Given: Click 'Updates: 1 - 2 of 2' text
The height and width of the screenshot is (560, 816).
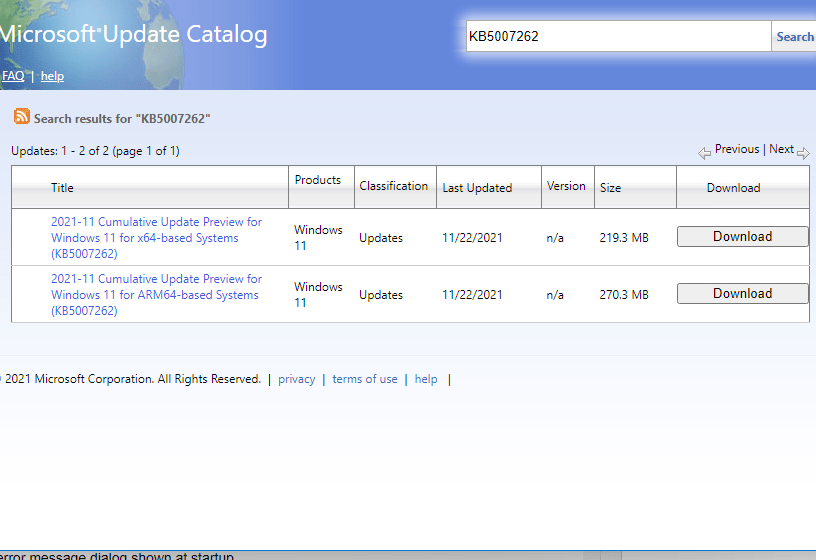Looking at the screenshot, I should 60,151.
